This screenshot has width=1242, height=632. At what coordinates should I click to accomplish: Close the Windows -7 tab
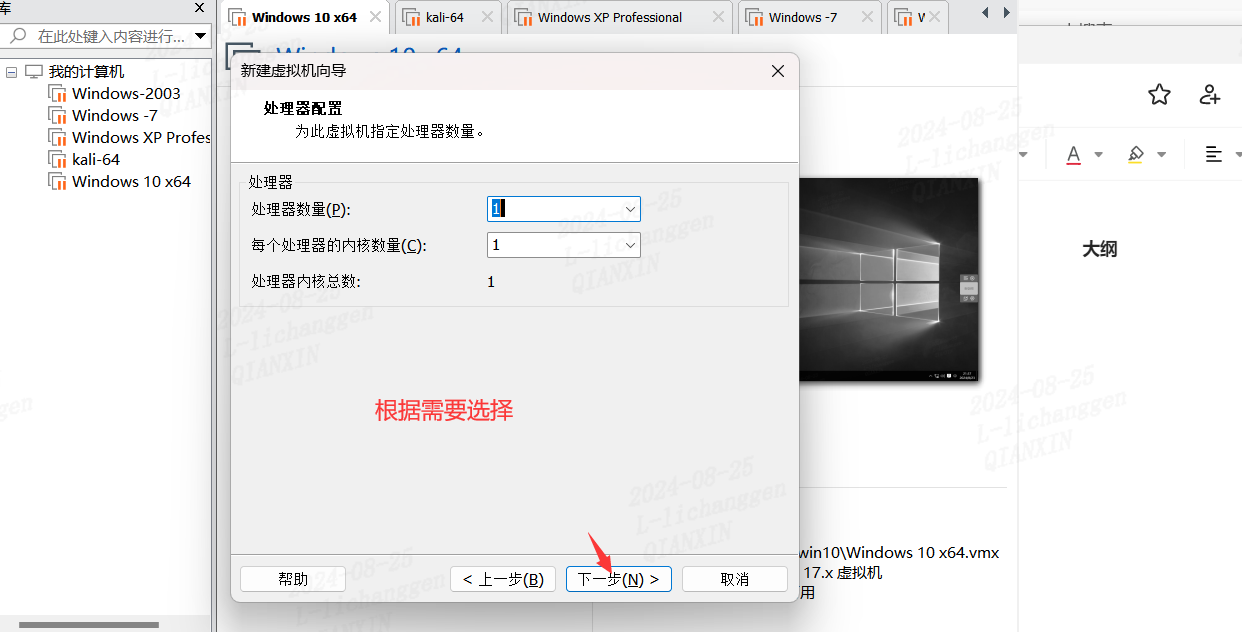coord(866,17)
